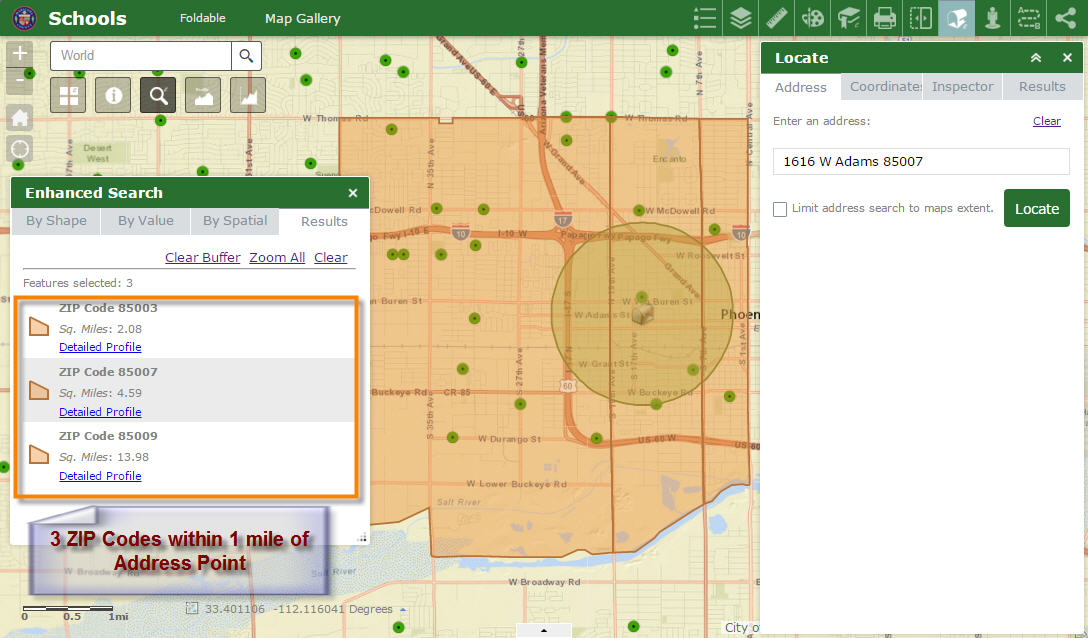Open the basemap gallery grid widget
This screenshot has height=638, width=1088.
(x=68, y=95)
